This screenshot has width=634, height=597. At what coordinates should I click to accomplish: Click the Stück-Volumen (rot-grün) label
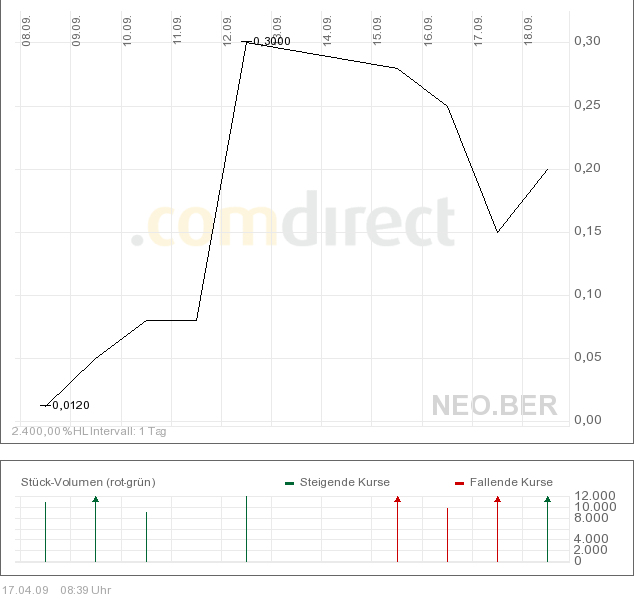tap(88, 482)
